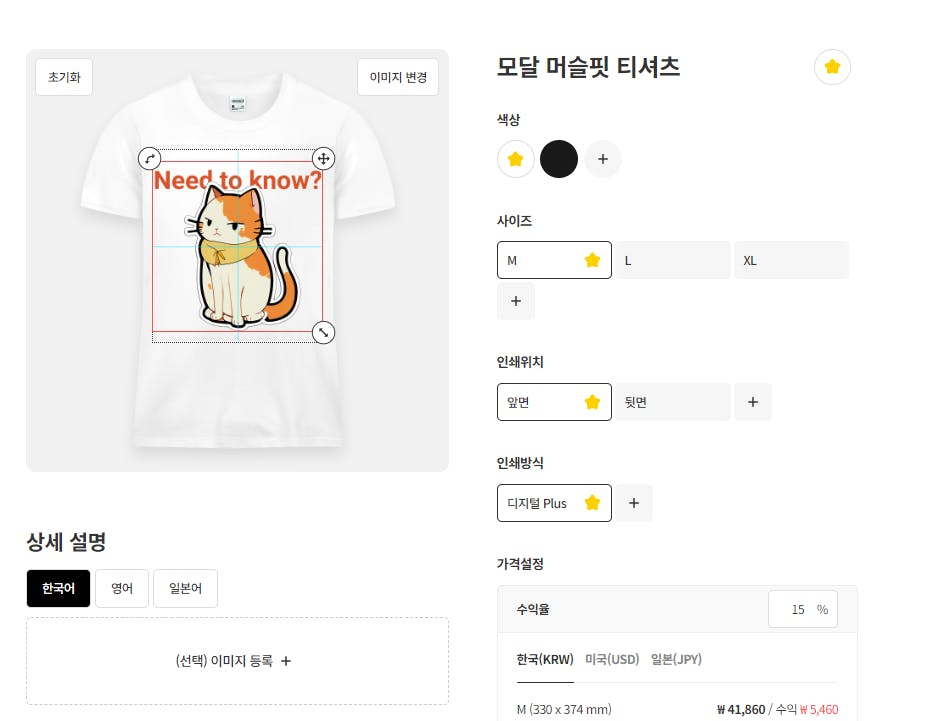Image resolution: width=928 pixels, height=721 pixels.
Task: Add a print method with plus button
Action: (x=634, y=503)
